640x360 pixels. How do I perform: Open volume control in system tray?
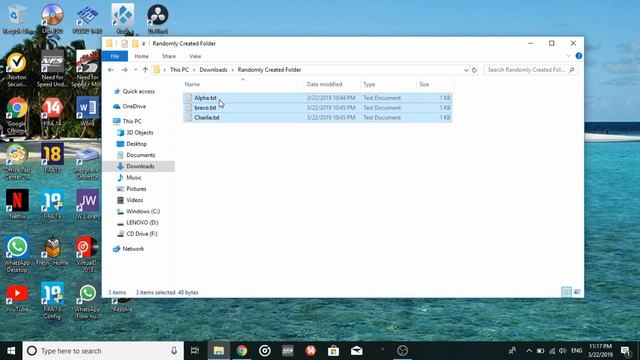pyautogui.click(x=562, y=351)
